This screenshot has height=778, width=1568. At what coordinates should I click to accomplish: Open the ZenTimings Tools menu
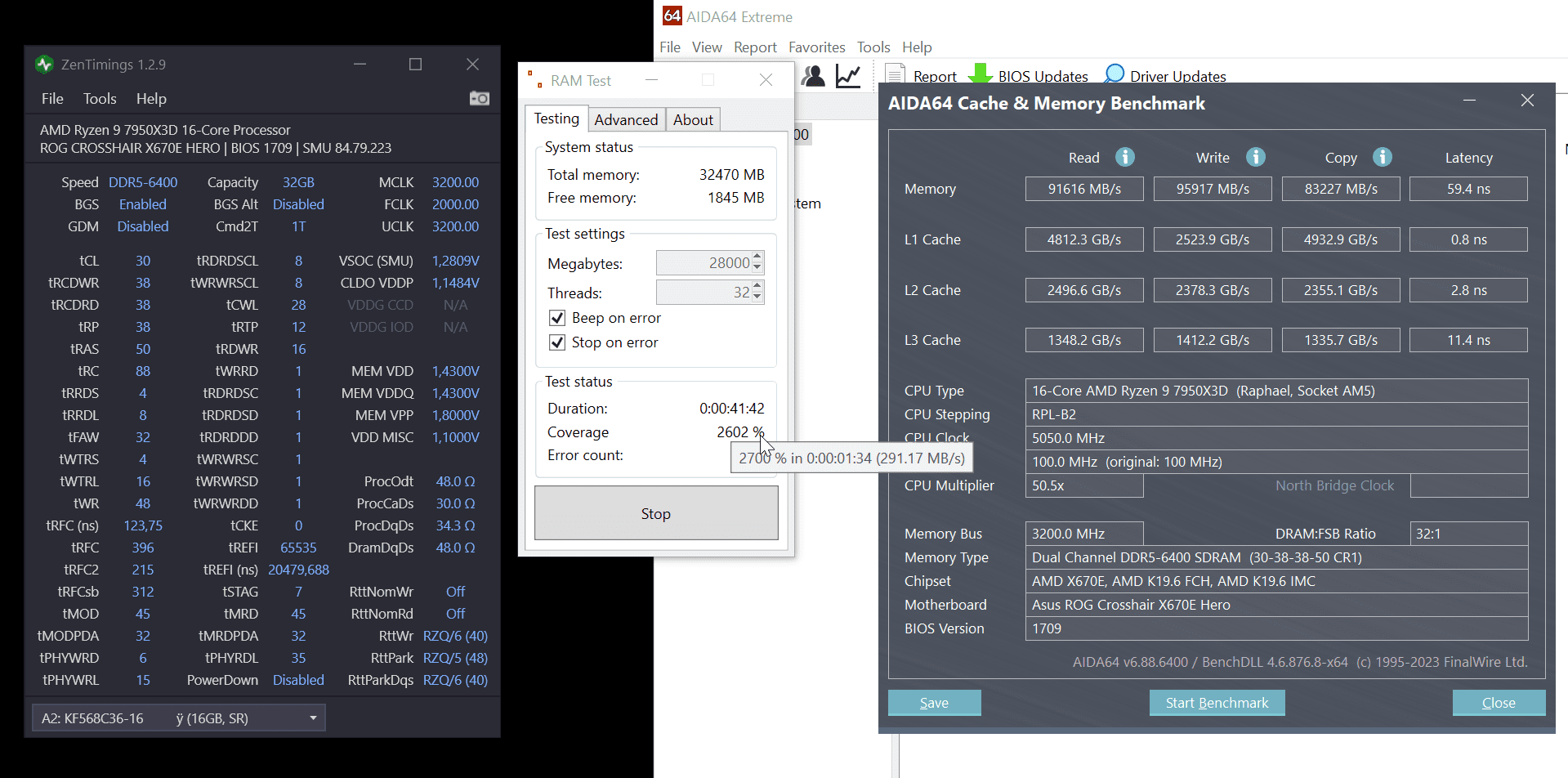click(x=100, y=99)
